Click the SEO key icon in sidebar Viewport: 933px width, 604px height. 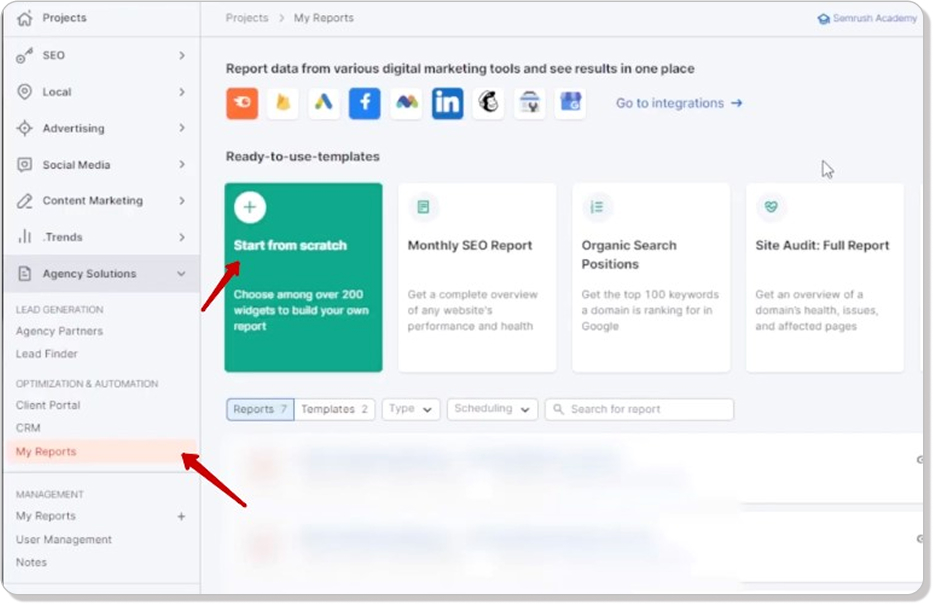click(24, 55)
